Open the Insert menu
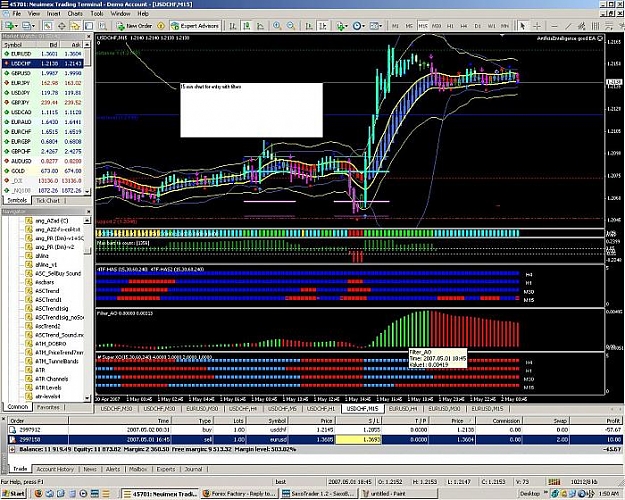Screen dimensions: 625x500 (x=53, y=14)
